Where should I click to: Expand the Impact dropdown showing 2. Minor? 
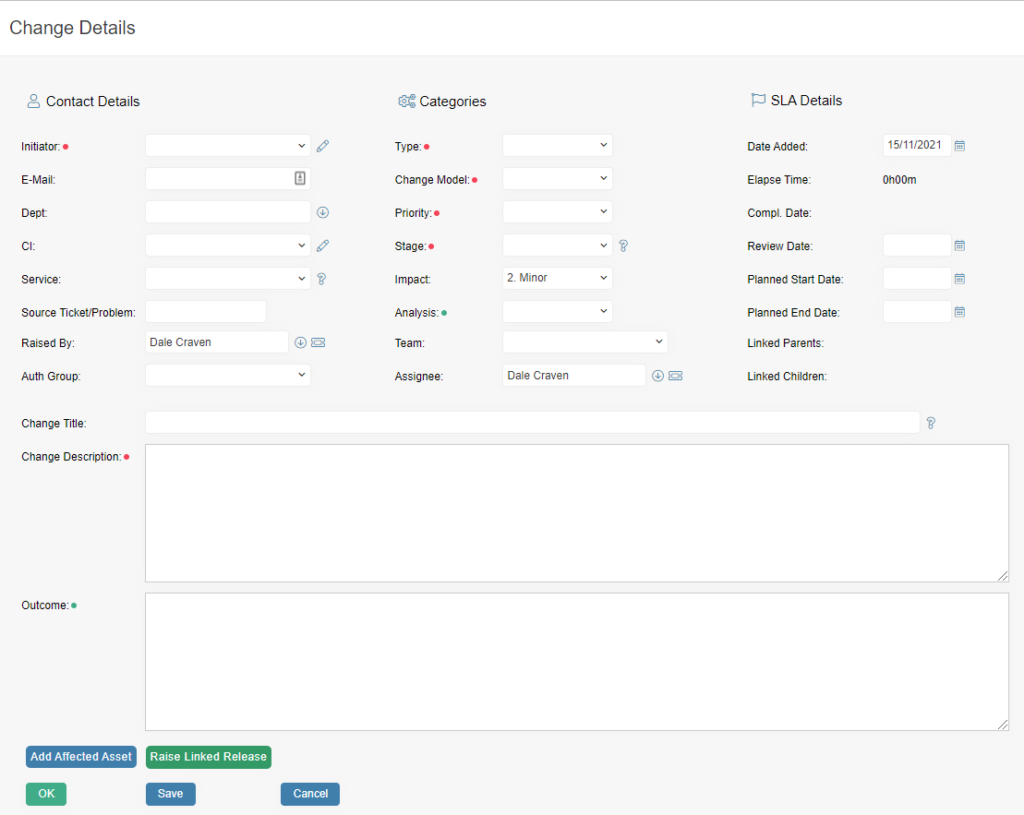coord(557,278)
